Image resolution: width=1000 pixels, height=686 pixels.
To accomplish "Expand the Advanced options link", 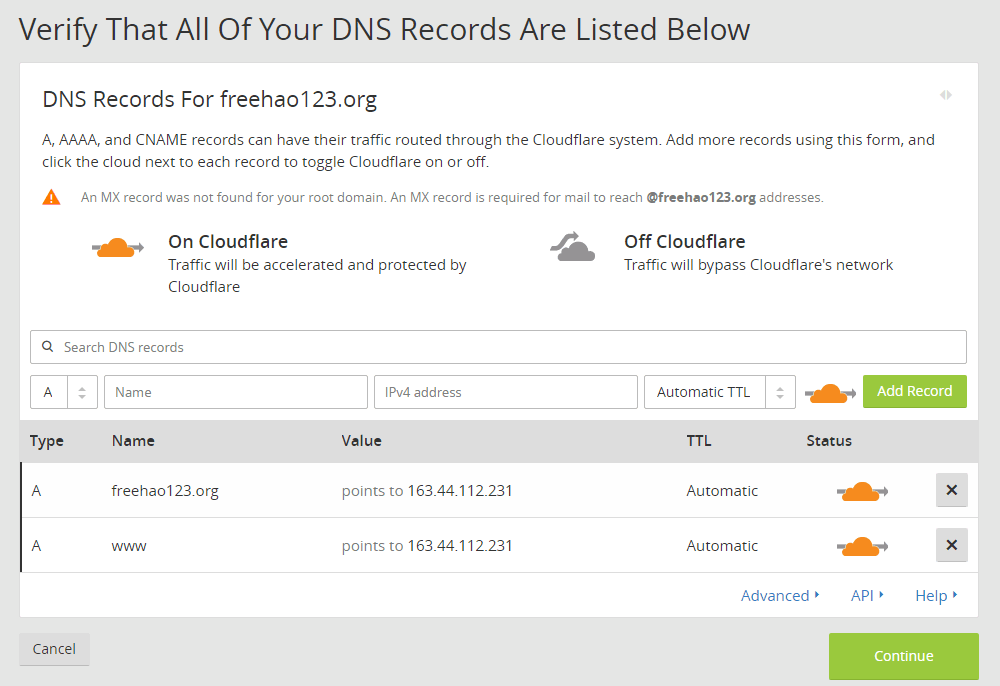I will (780, 595).
